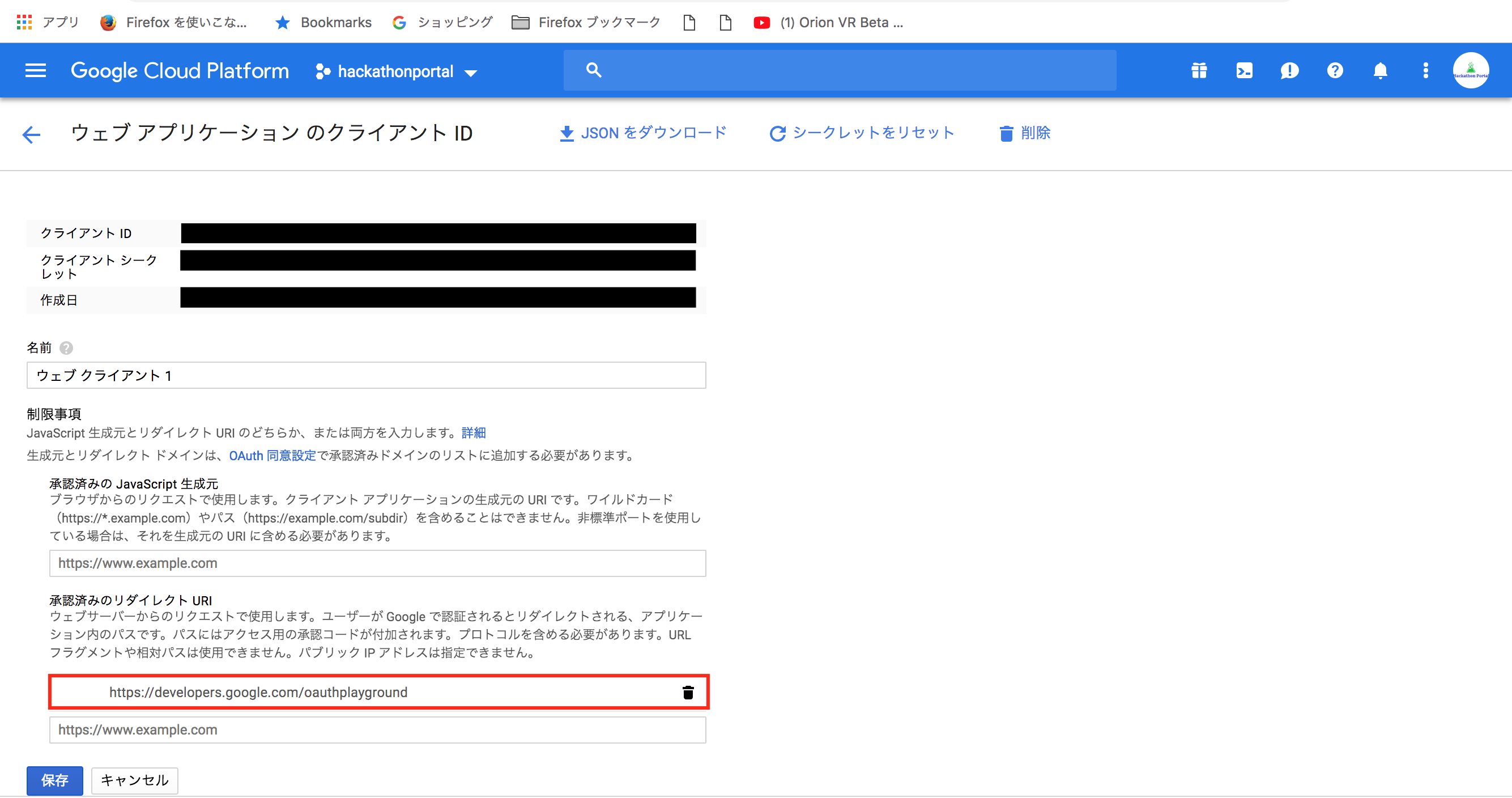The width and height of the screenshot is (1512, 798).
Task: Open the アプリ apps bookmark
Action: click(48, 22)
